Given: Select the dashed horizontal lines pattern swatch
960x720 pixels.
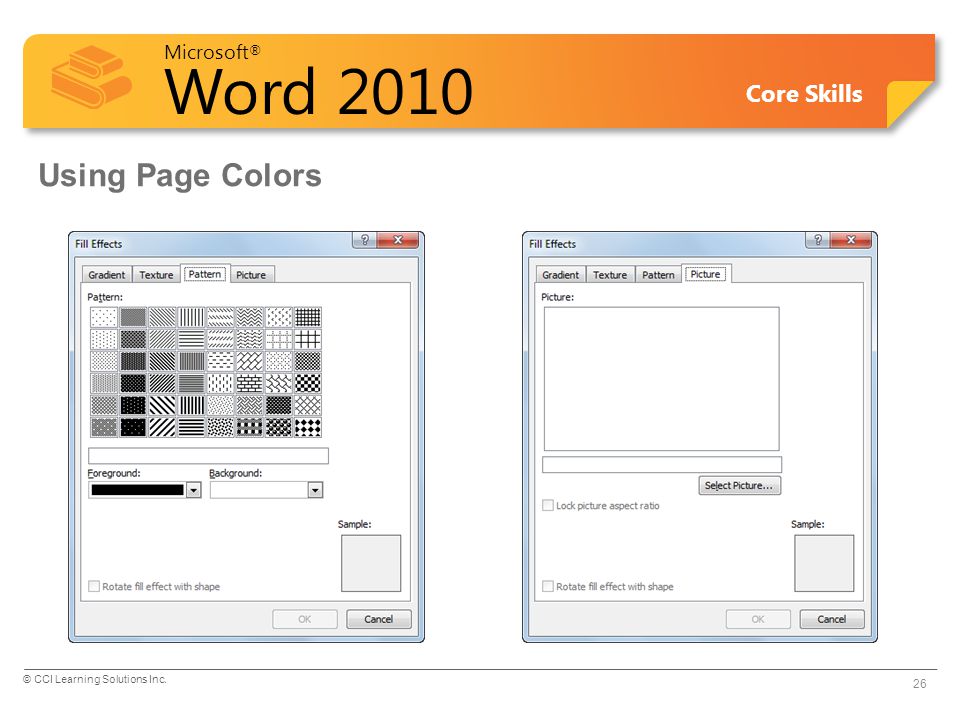Looking at the screenshot, I should pos(220,361).
